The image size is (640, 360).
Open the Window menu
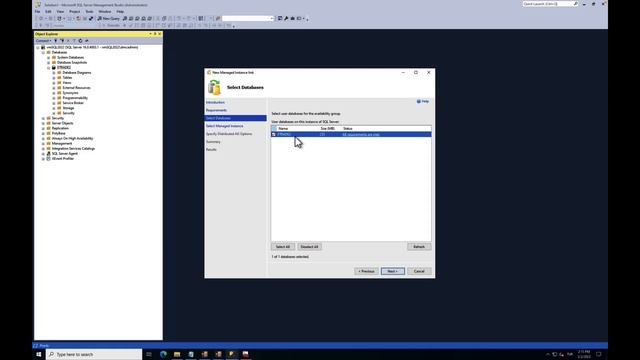(x=104, y=11)
